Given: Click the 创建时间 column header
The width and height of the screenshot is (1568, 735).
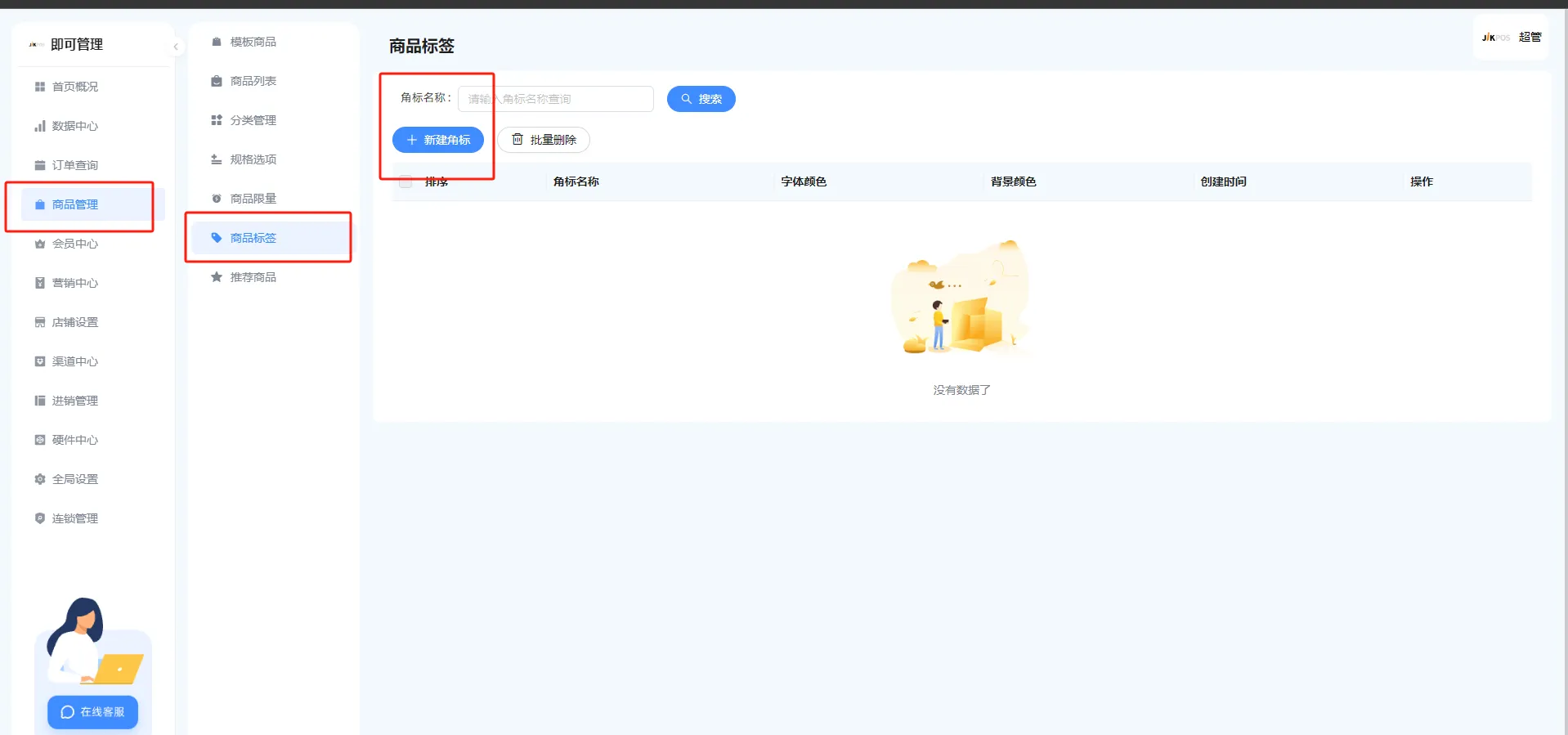Looking at the screenshot, I should (x=1224, y=182).
